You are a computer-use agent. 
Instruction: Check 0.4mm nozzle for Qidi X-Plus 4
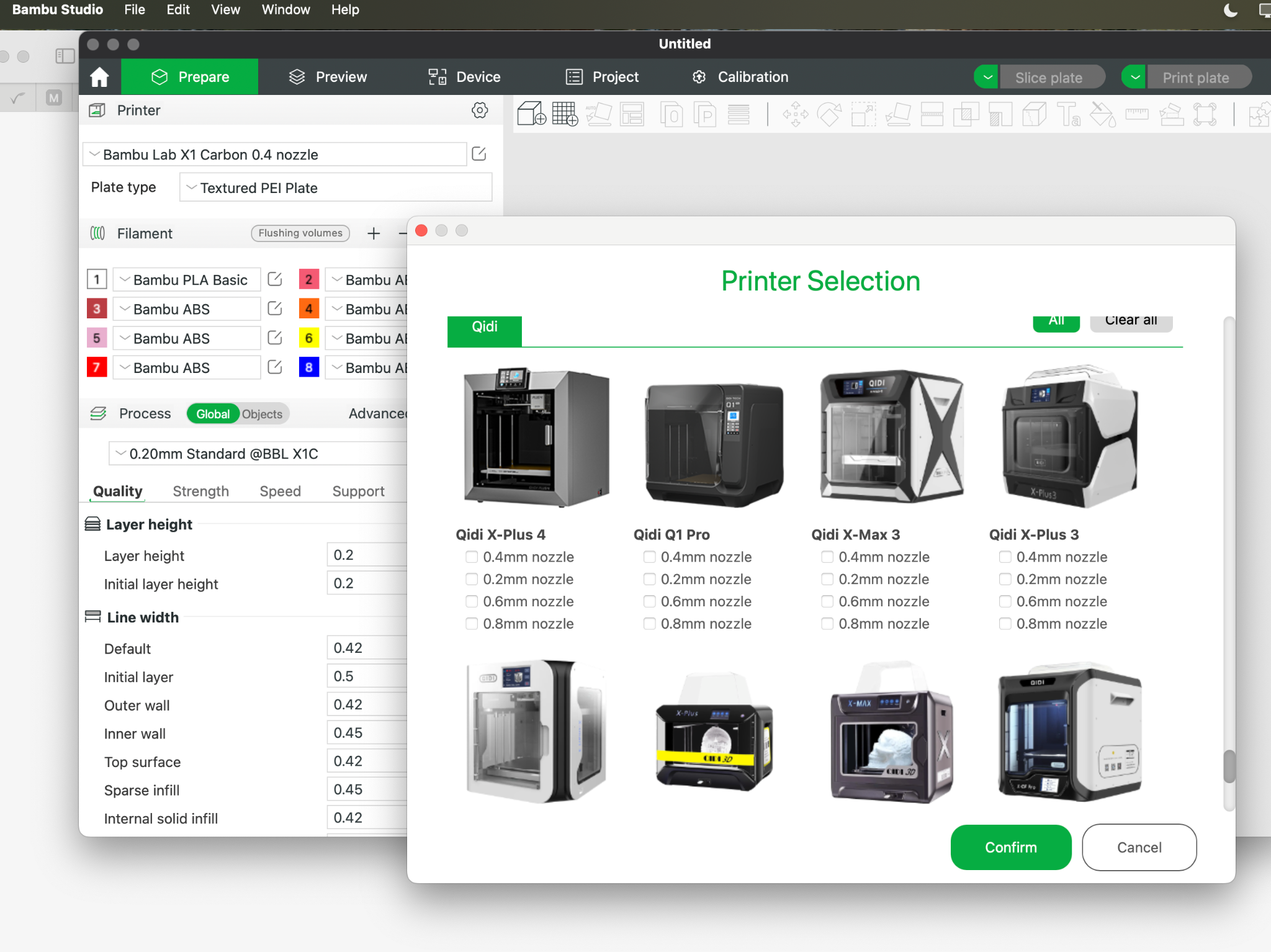pyautogui.click(x=472, y=557)
